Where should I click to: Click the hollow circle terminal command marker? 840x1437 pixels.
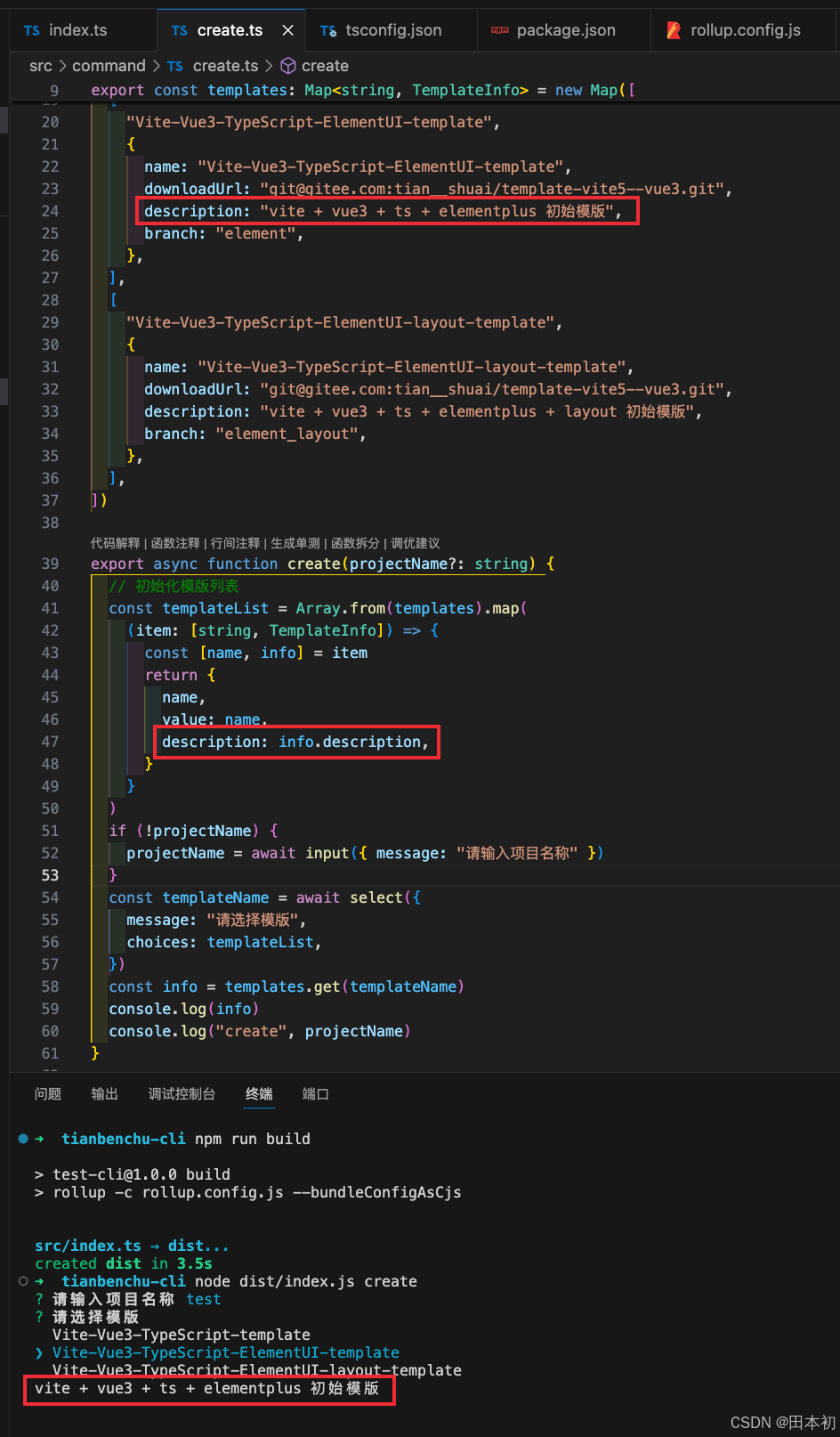[23, 1281]
